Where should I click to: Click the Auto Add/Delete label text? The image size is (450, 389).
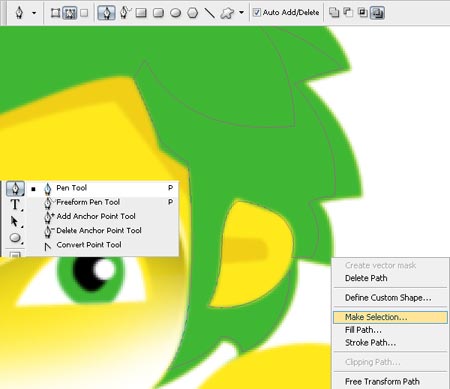coord(291,13)
